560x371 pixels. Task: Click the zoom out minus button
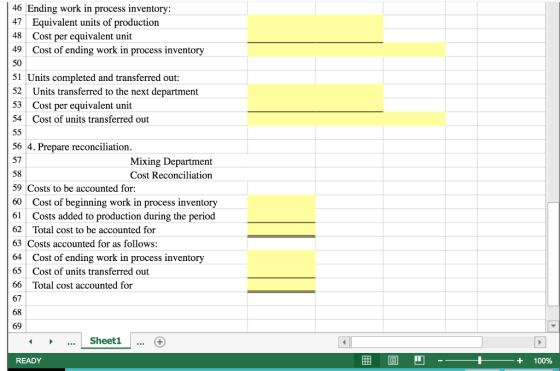(x=440, y=361)
